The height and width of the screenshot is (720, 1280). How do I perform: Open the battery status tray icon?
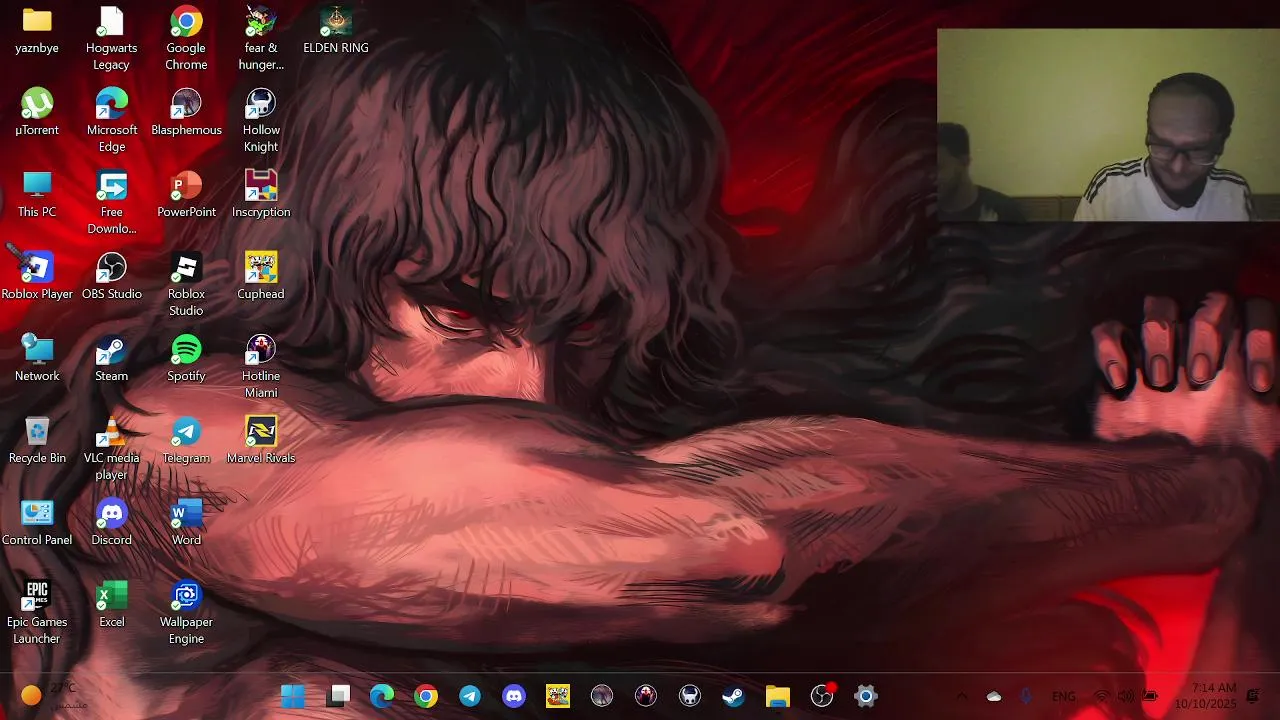point(1150,696)
